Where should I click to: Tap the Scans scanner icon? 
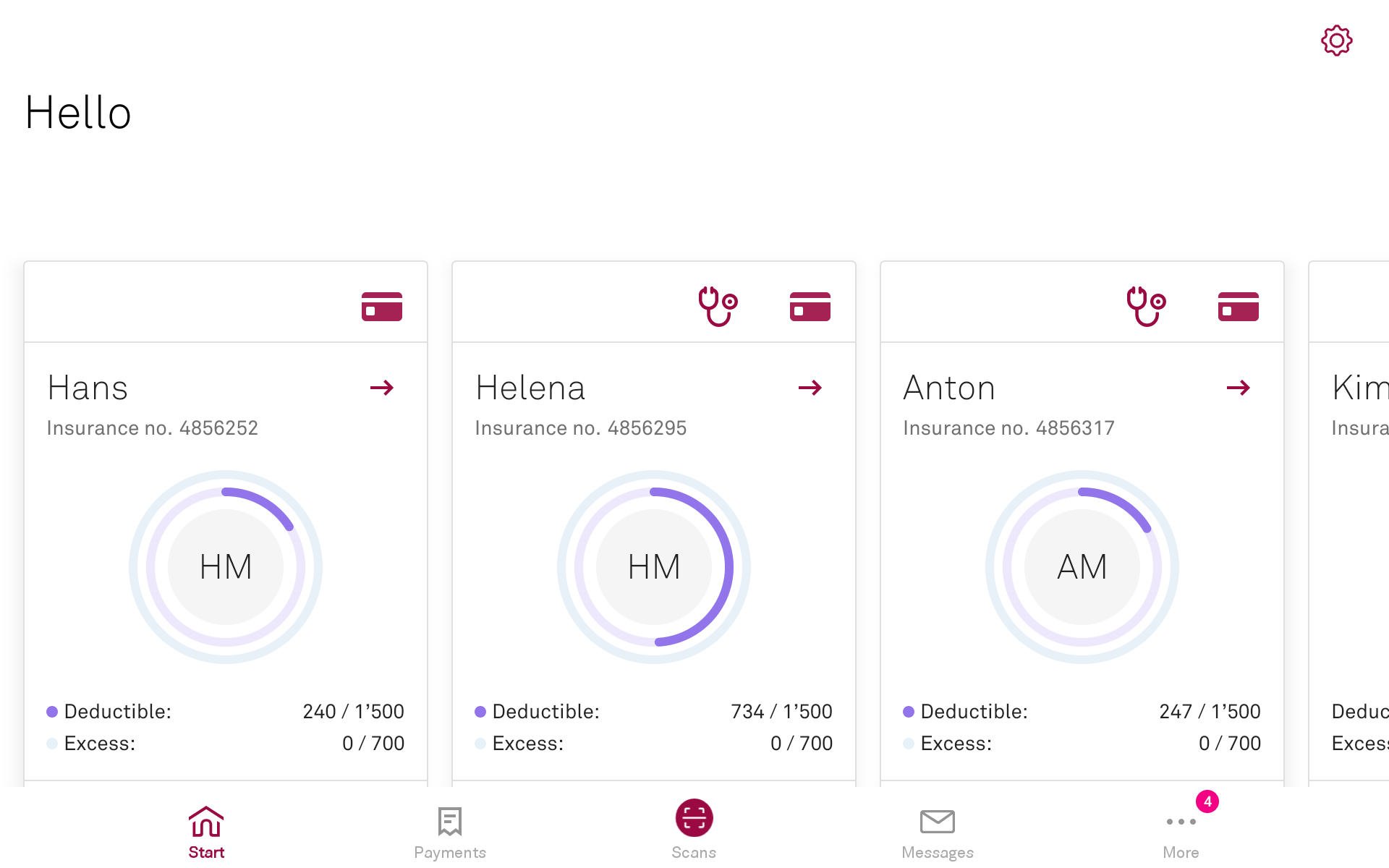694,818
